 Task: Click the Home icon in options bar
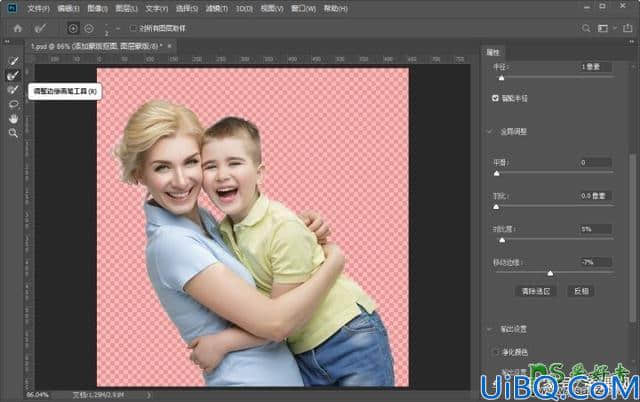[18, 29]
